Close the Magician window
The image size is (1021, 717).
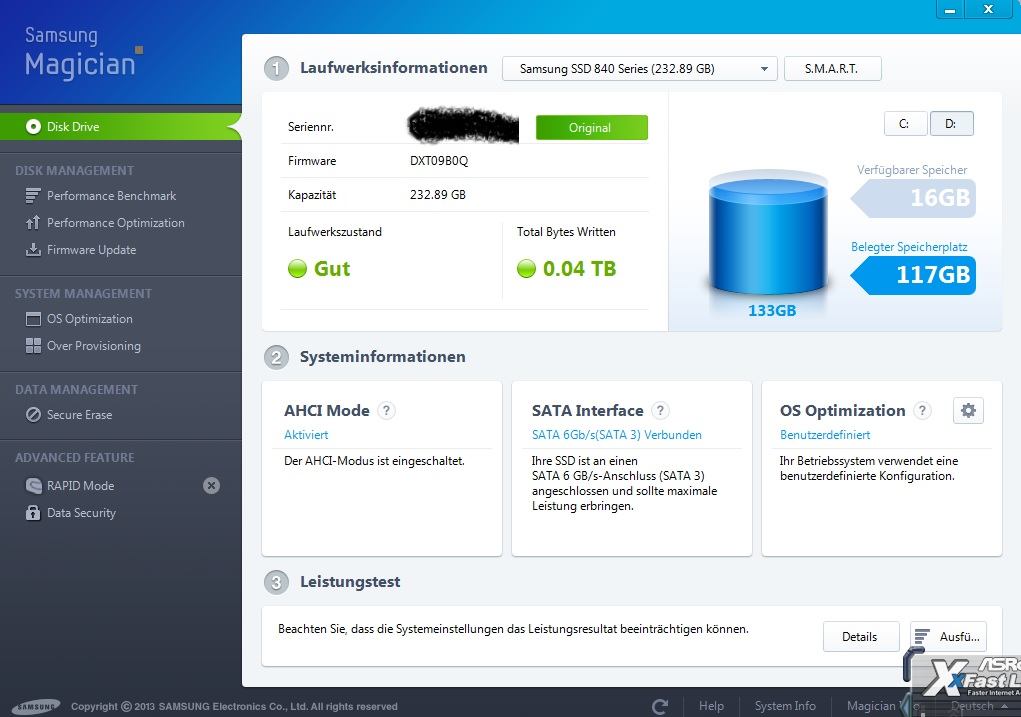988,9
